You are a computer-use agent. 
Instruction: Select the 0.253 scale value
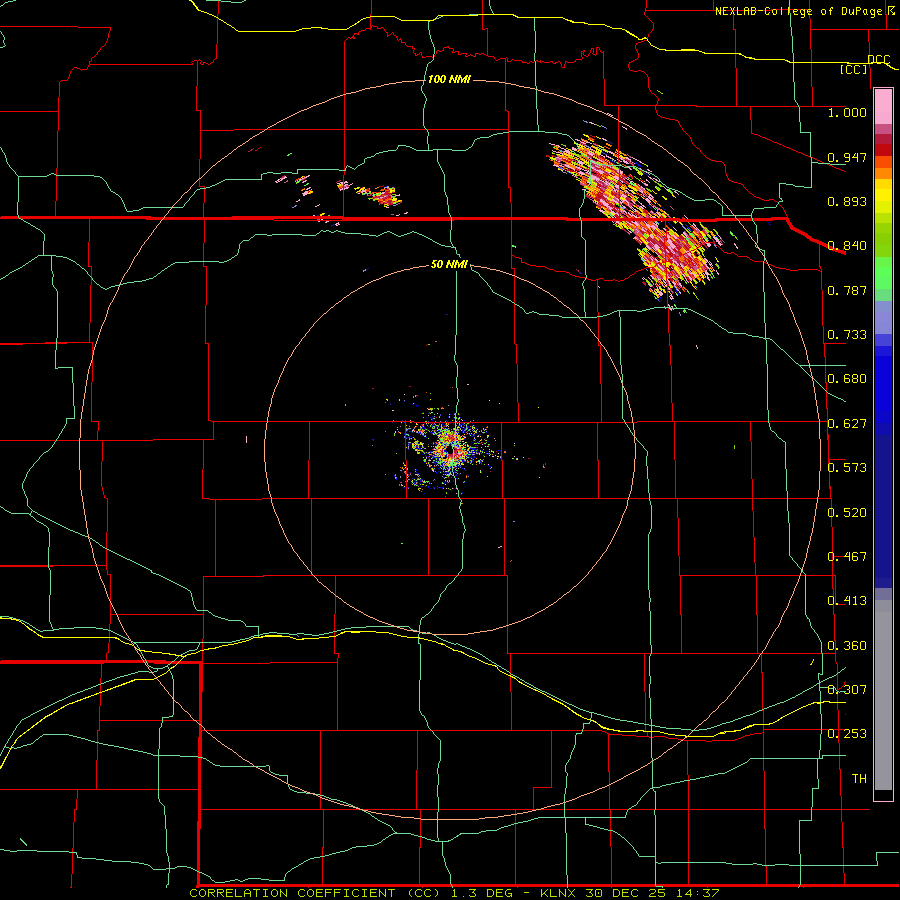(x=847, y=734)
